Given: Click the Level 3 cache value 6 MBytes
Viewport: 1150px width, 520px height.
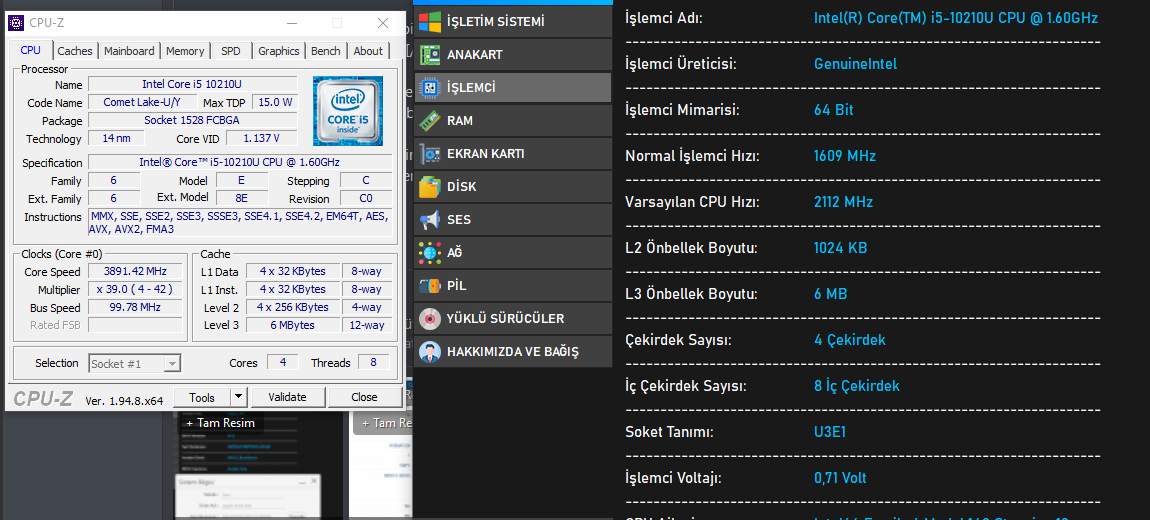Looking at the screenshot, I should (292, 325).
